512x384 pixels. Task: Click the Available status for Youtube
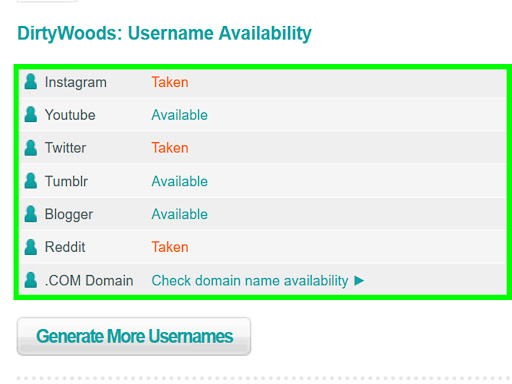(180, 115)
